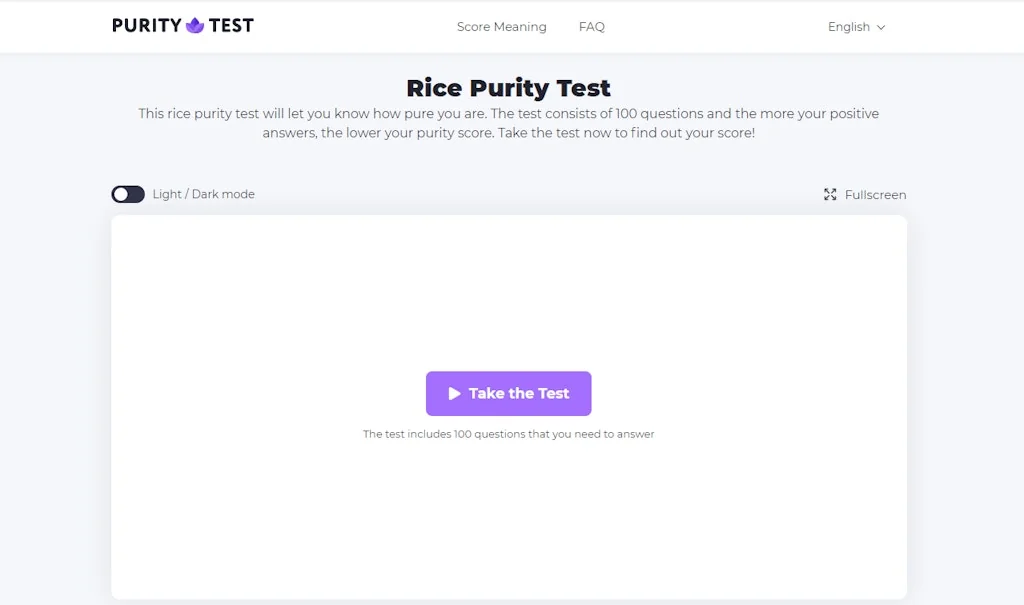1024x605 pixels.
Task: Click the chevron beside English
Action: pos(880,28)
